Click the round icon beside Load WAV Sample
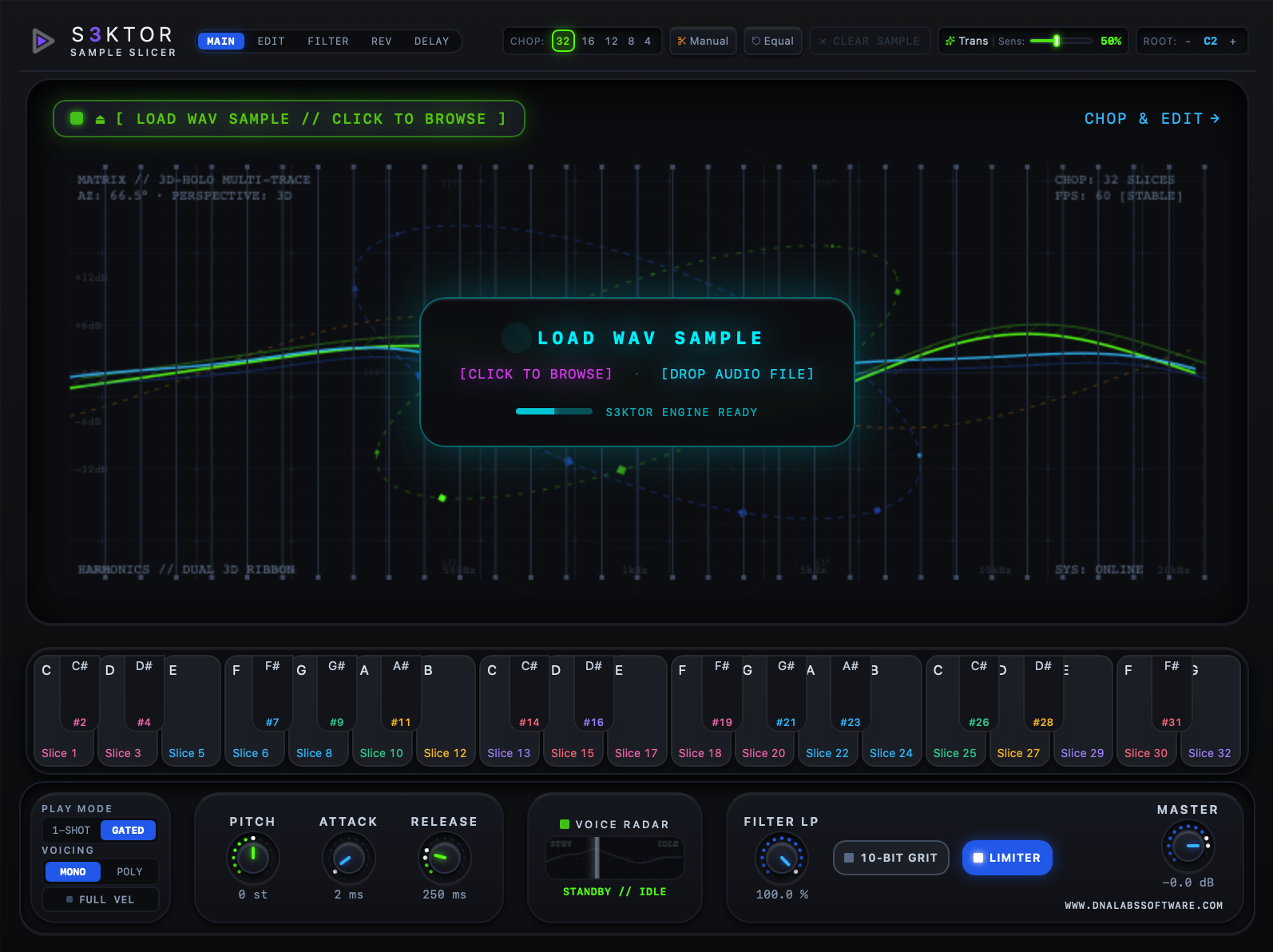Image resolution: width=1273 pixels, height=952 pixels. 517,338
